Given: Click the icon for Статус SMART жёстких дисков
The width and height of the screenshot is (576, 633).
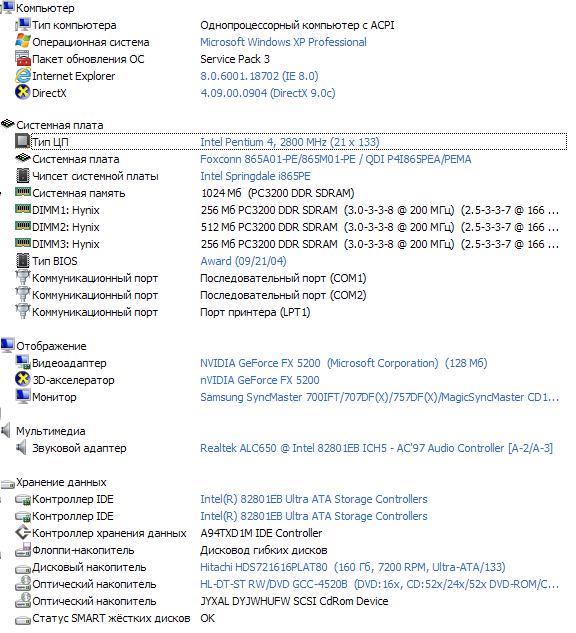Looking at the screenshot, I should tap(23, 619).
